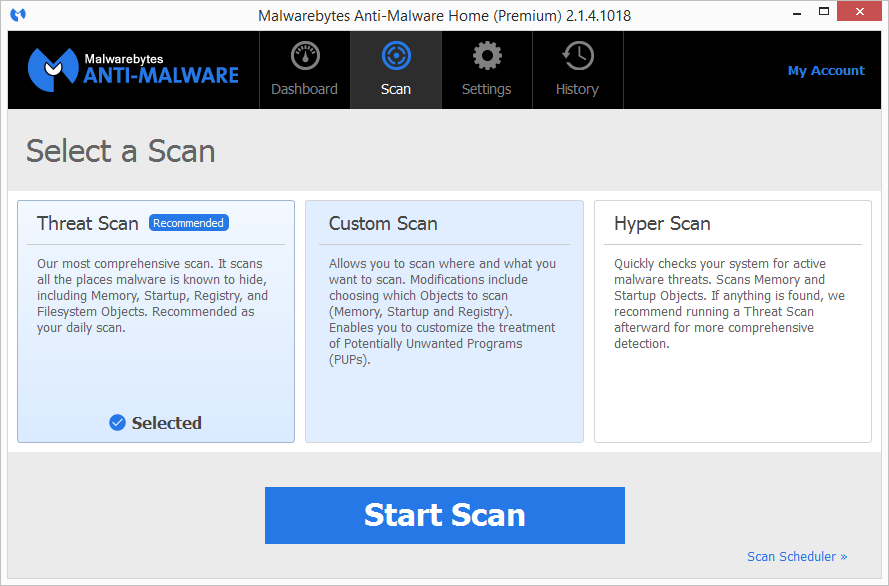
Task: Open Settings via the gear icon
Action: (x=487, y=56)
